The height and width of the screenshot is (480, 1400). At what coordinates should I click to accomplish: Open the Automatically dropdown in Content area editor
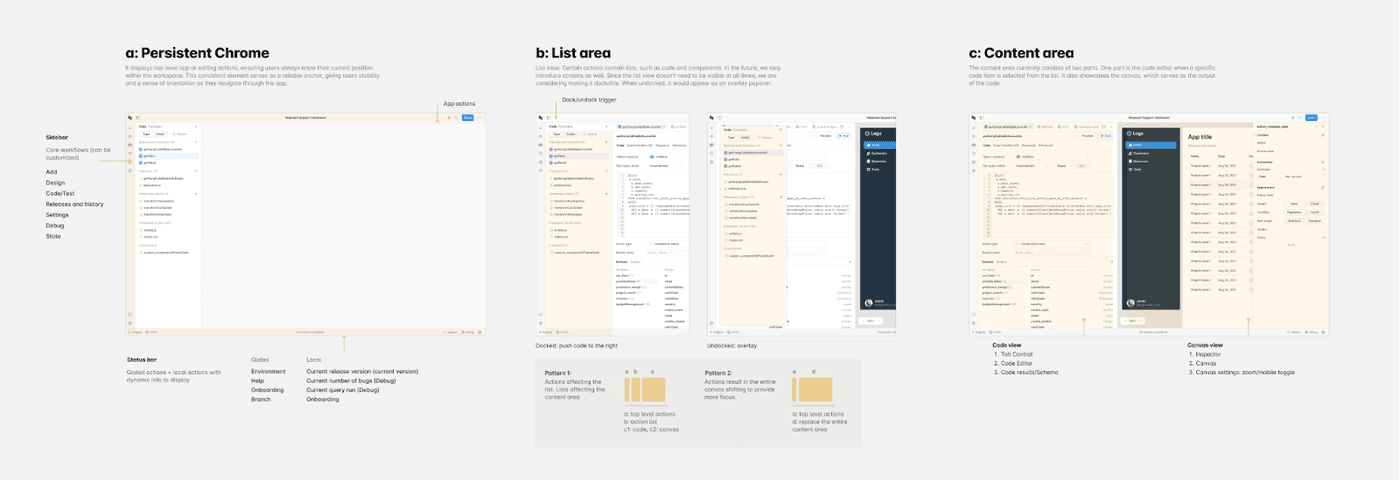click(1029, 166)
